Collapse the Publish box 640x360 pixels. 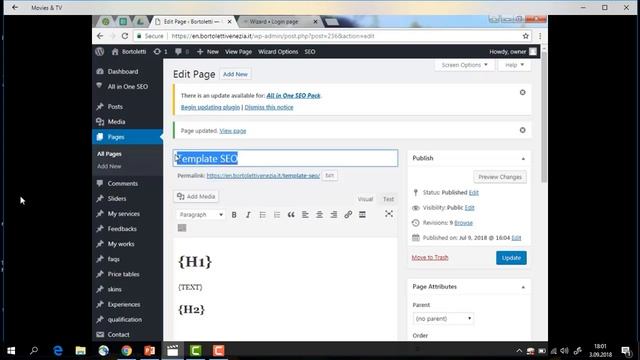[x=523, y=158]
